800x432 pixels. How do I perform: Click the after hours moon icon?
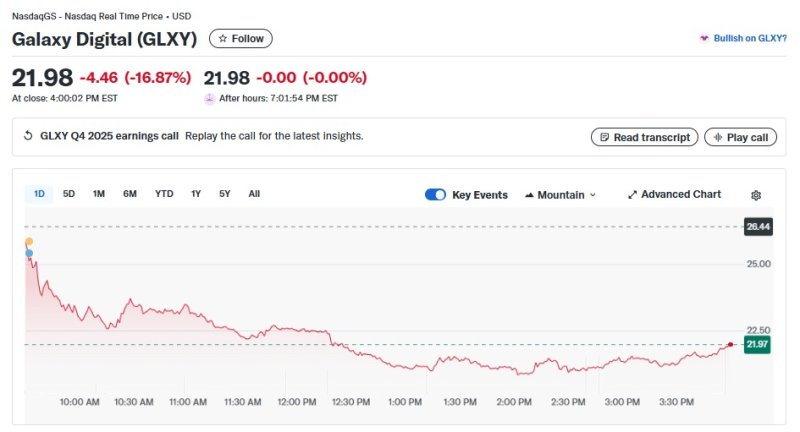209,98
